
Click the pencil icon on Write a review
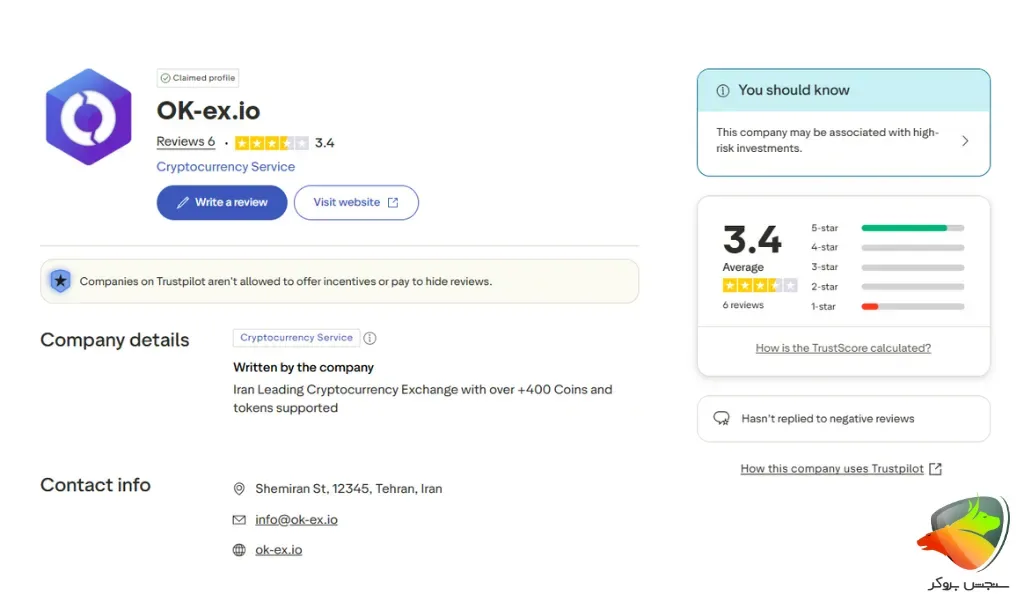pos(183,203)
